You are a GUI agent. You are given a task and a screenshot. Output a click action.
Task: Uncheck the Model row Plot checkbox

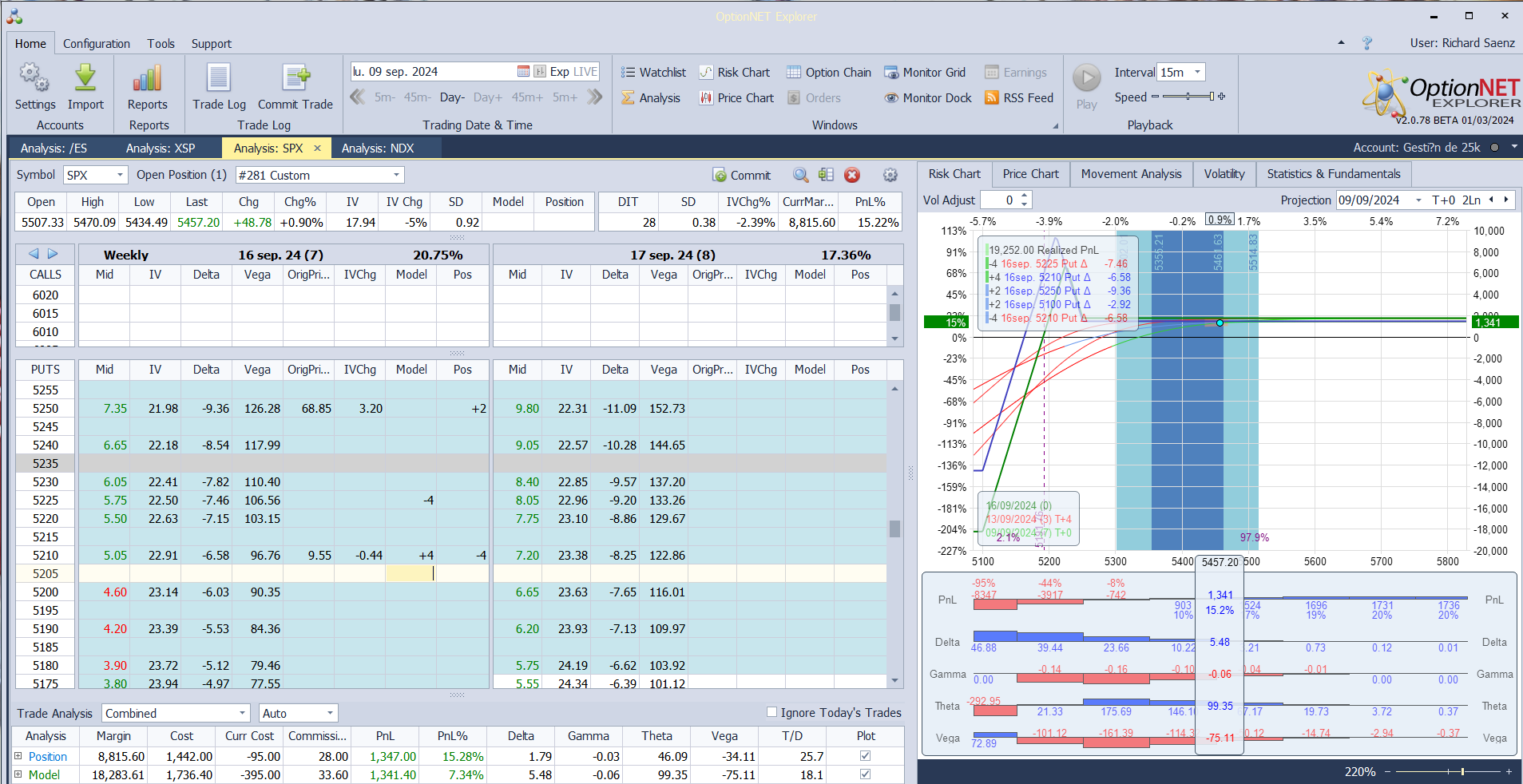click(865, 774)
